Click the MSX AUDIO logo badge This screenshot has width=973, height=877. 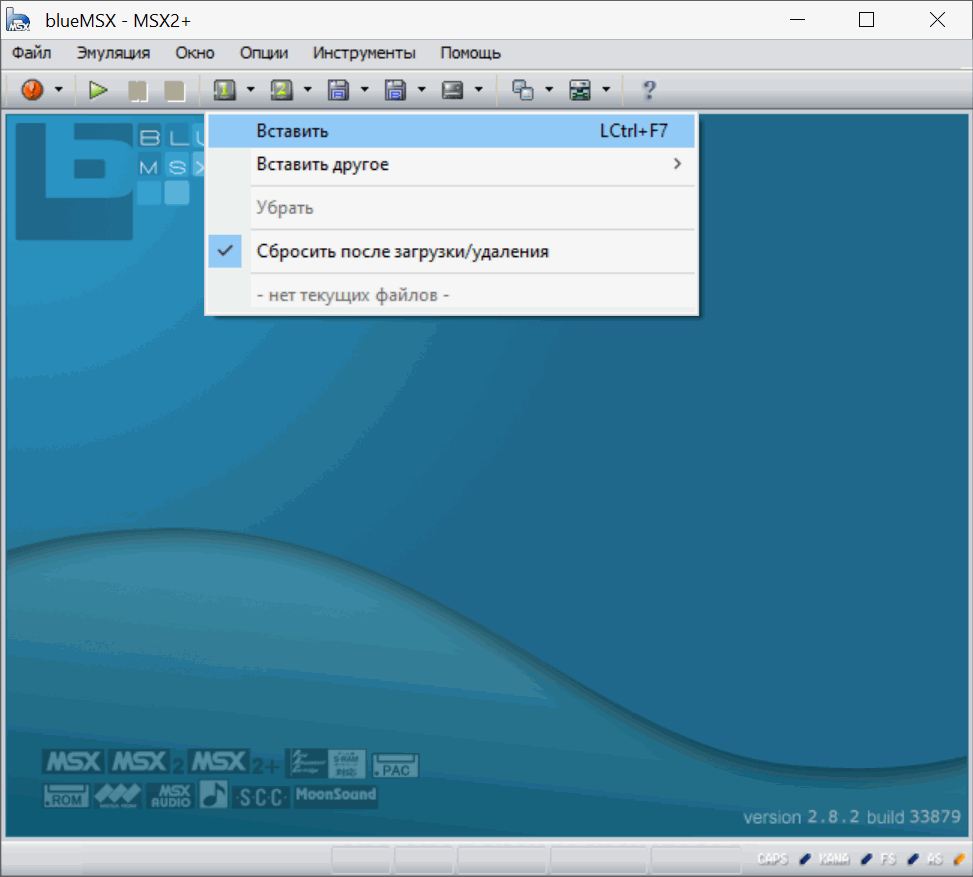171,796
